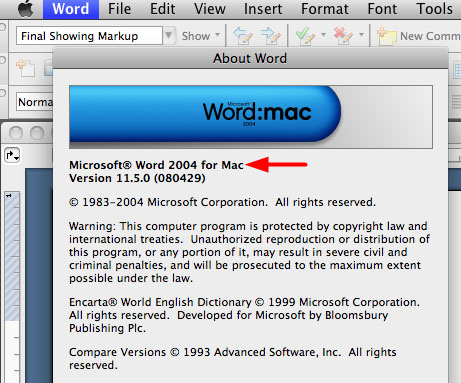Expand the Show markup options menu

(201, 36)
